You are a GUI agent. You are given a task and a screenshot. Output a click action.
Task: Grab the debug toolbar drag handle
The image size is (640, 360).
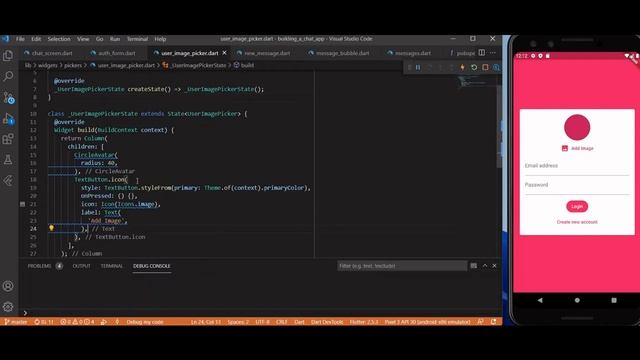[x=409, y=67]
